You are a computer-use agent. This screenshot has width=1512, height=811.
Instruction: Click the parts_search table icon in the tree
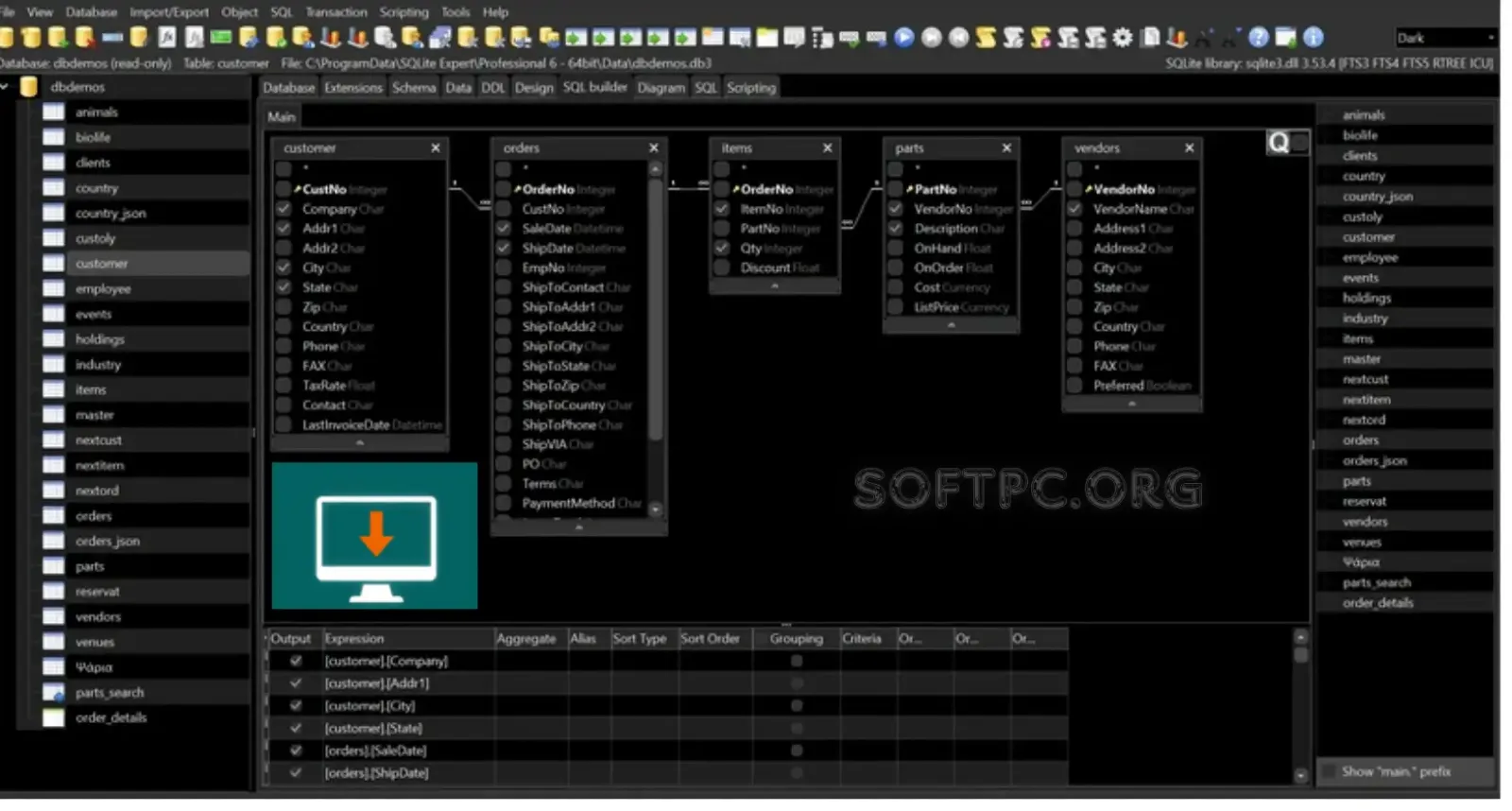click(54, 693)
